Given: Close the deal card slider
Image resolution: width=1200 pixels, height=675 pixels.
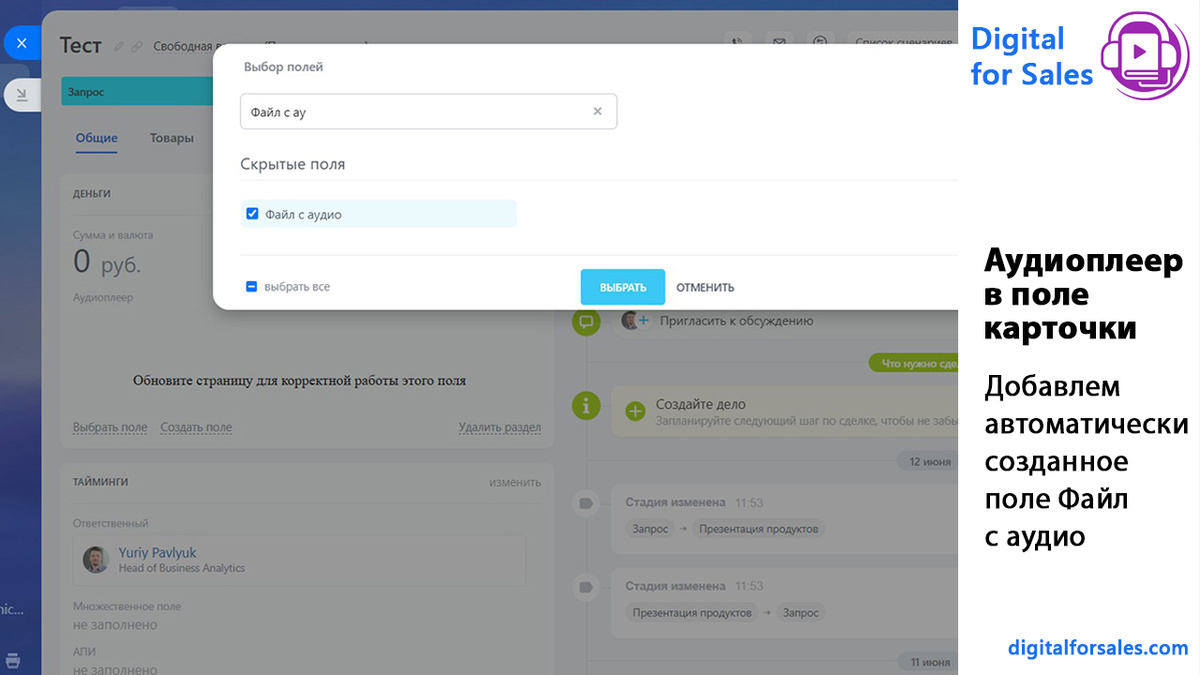Looking at the screenshot, I should click(21, 44).
